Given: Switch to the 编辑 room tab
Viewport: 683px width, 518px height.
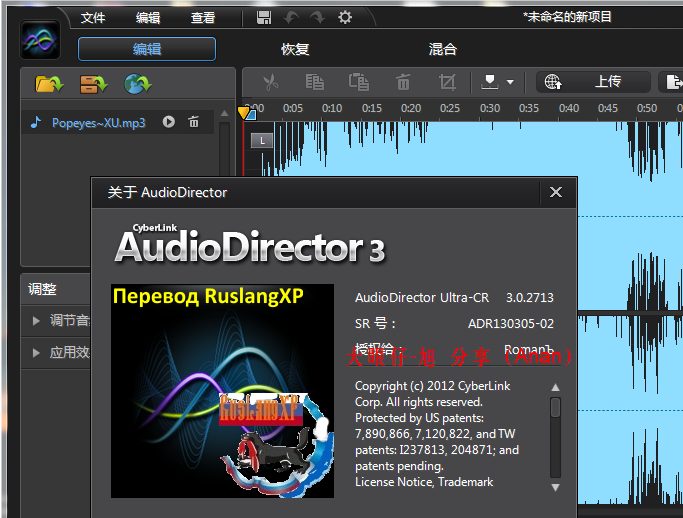Looking at the screenshot, I should [x=147, y=49].
